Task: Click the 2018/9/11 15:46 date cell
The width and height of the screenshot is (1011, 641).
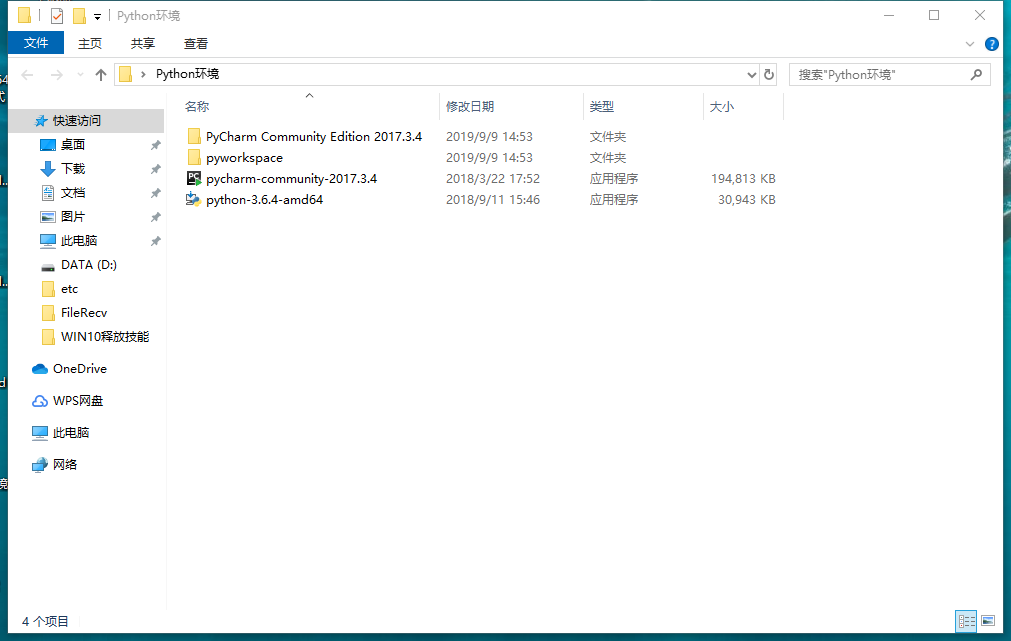Action: click(493, 200)
